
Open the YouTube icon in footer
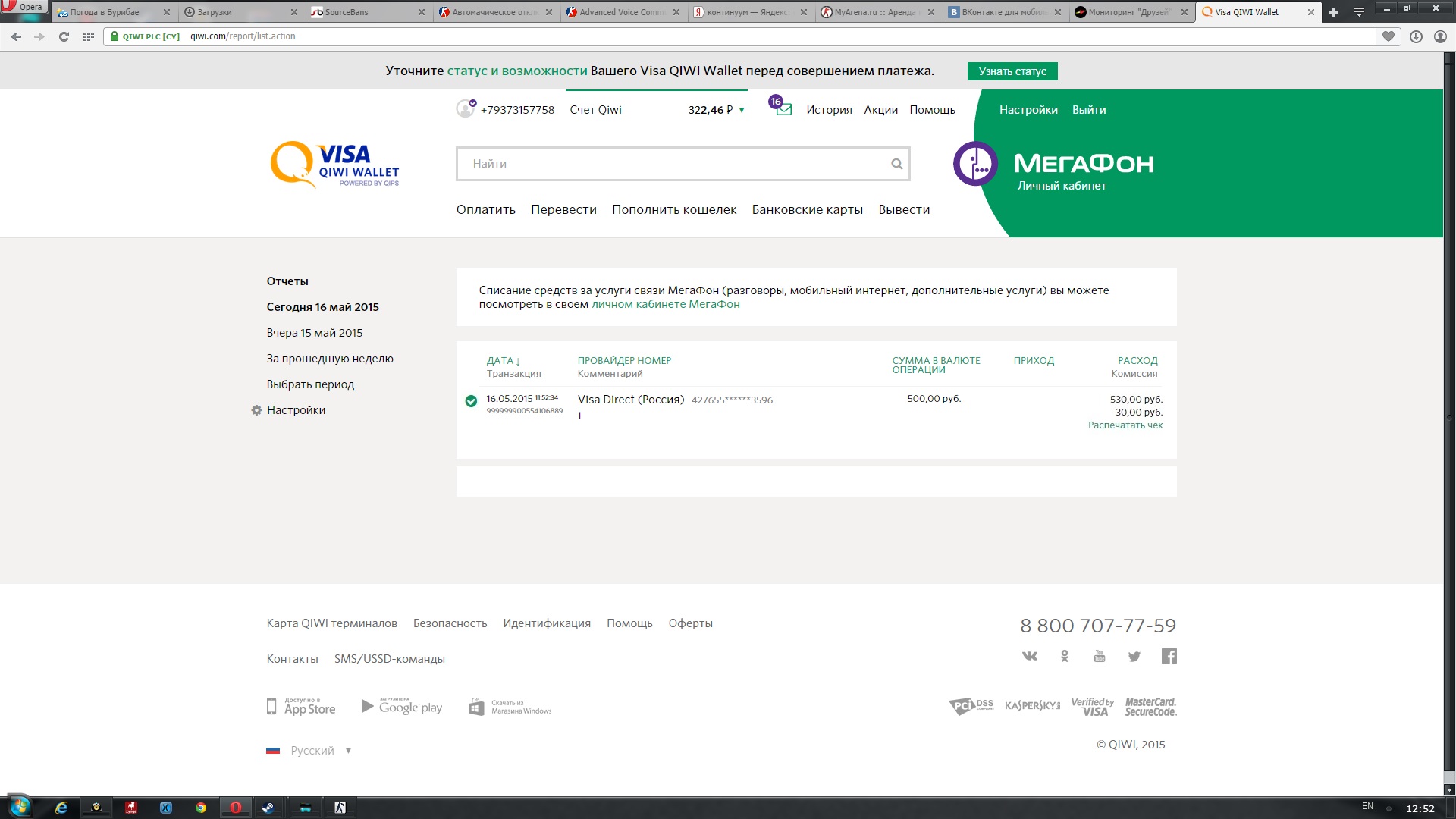1099,656
